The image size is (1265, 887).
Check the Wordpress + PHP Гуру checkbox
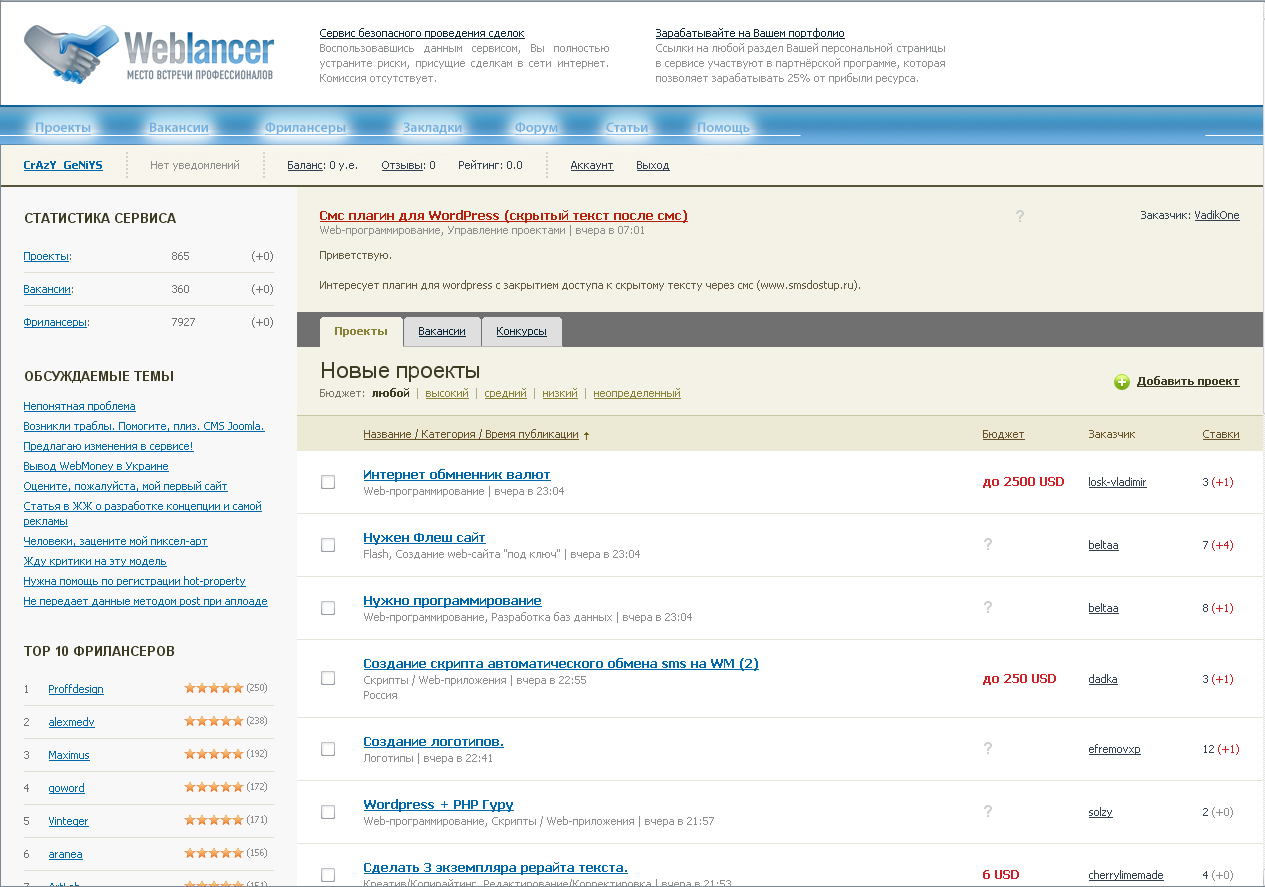[x=328, y=812]
